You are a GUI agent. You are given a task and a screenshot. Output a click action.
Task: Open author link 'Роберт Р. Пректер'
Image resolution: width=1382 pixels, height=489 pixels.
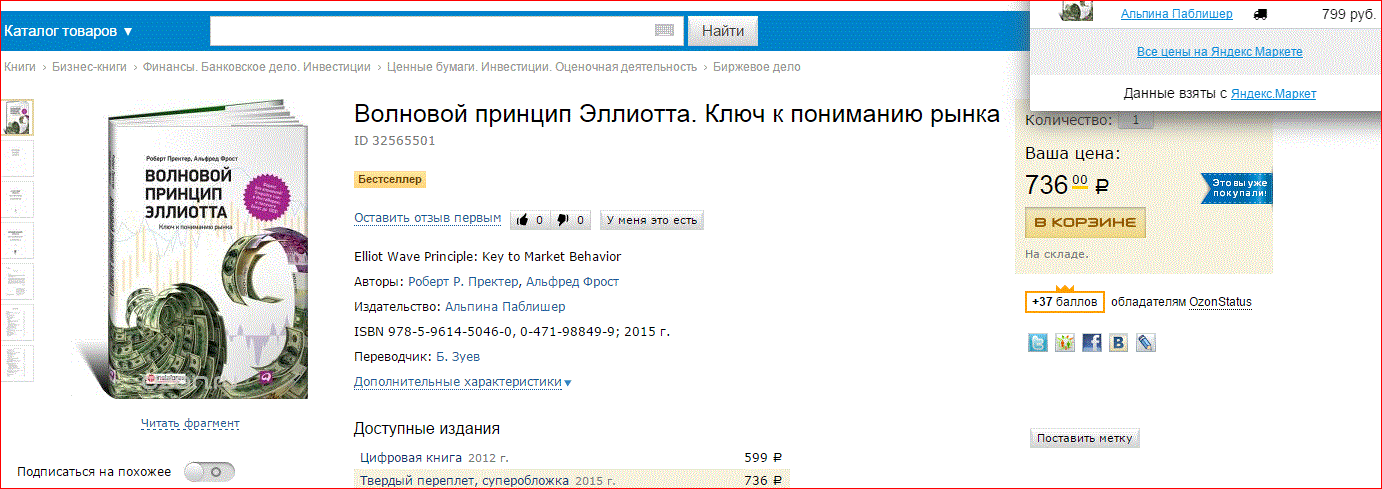pos(463,282)
